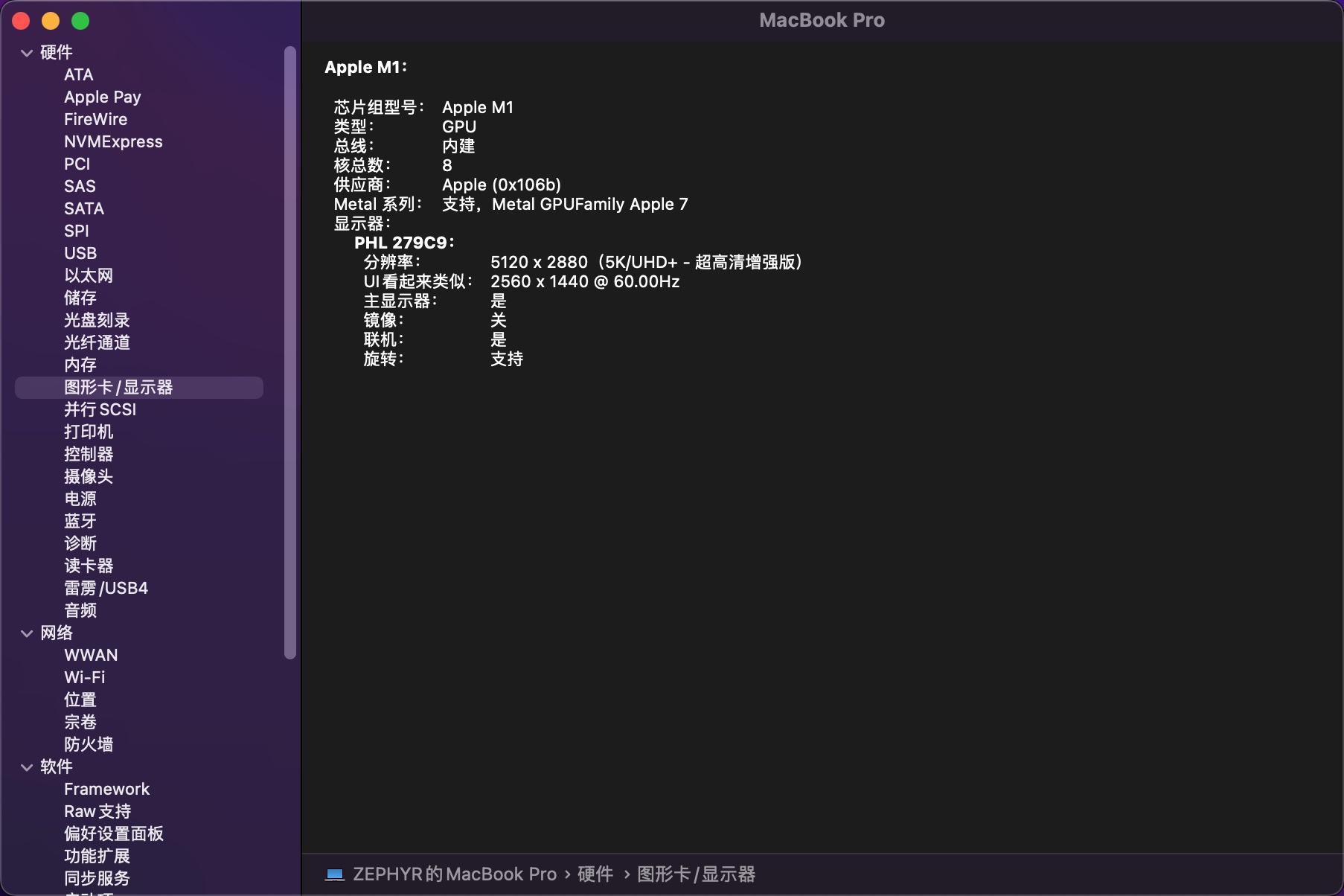The image size is (1344, 896).
Task: Show SPI information
Action: click(x=76, y=231)
